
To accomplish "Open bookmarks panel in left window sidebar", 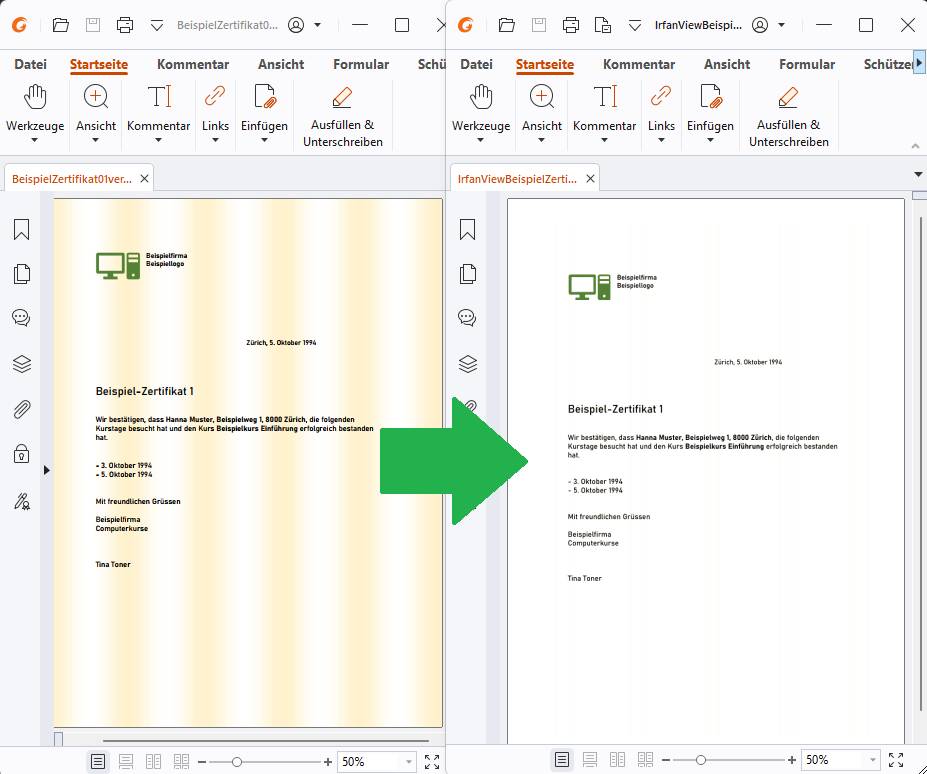I will click(21, 229).
